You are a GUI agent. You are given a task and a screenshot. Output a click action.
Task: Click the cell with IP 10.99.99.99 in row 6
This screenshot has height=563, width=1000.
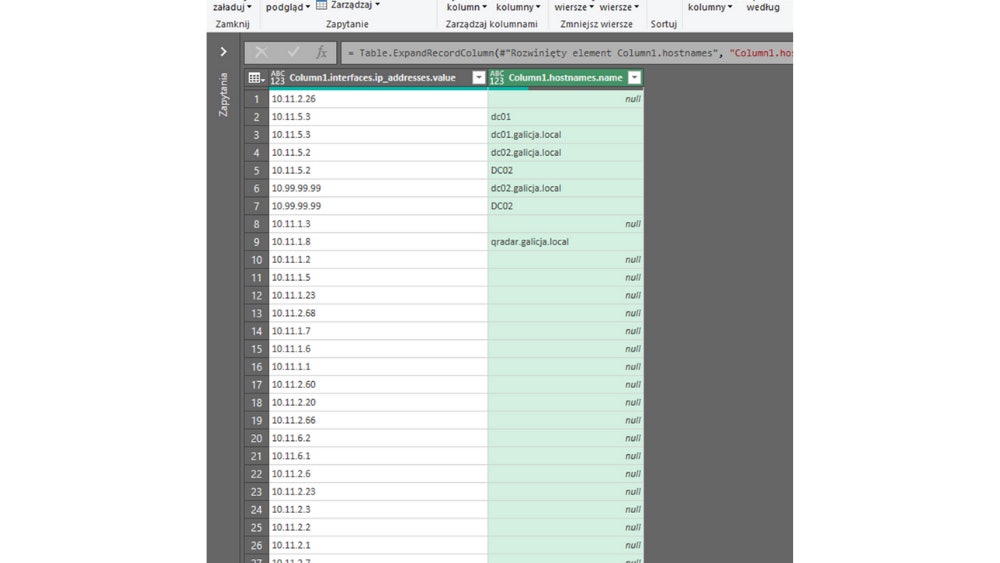tap(378, 188)
